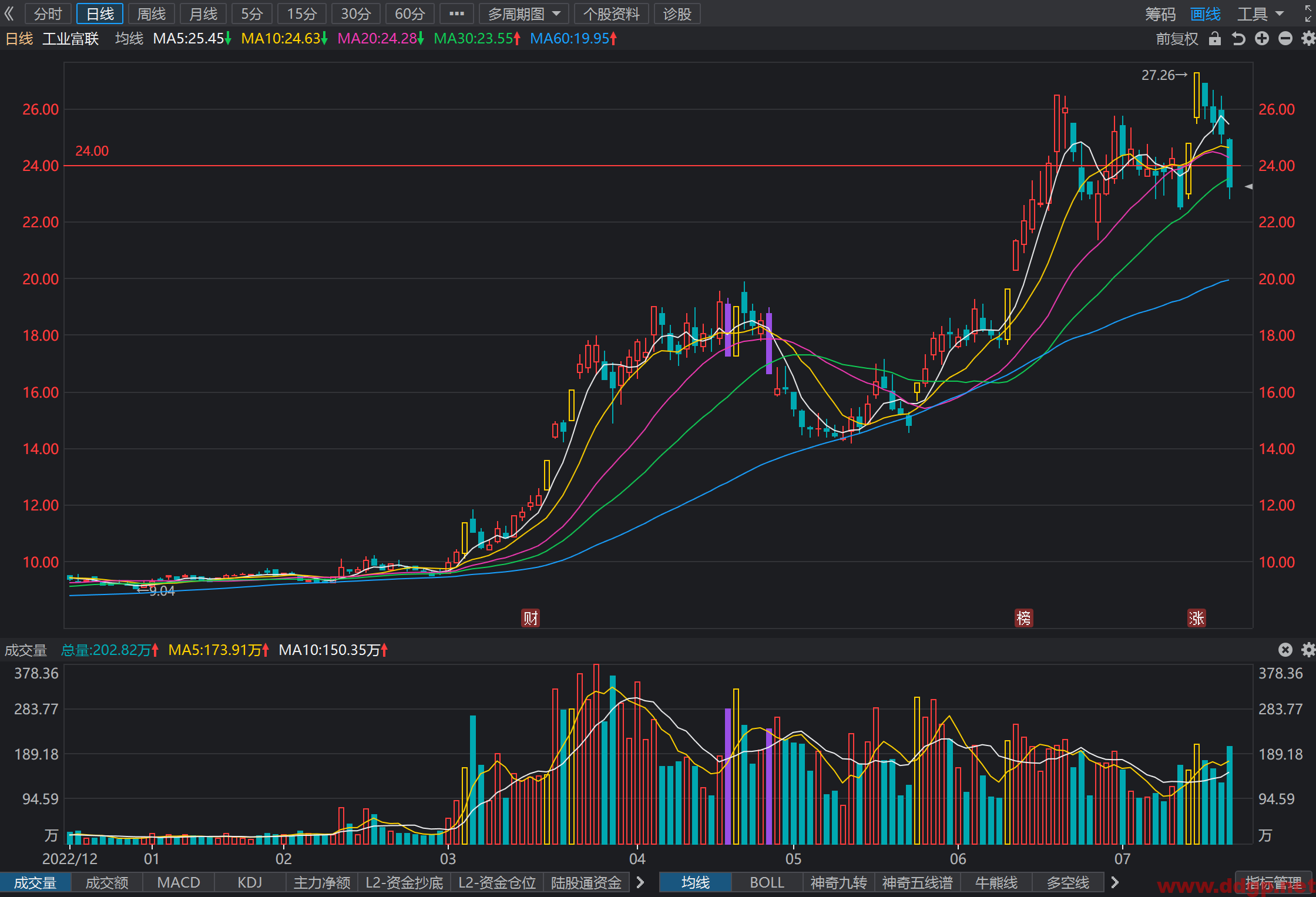Click the 指标管理 button
The image size is (1316, 897).
pos(1273,882)
